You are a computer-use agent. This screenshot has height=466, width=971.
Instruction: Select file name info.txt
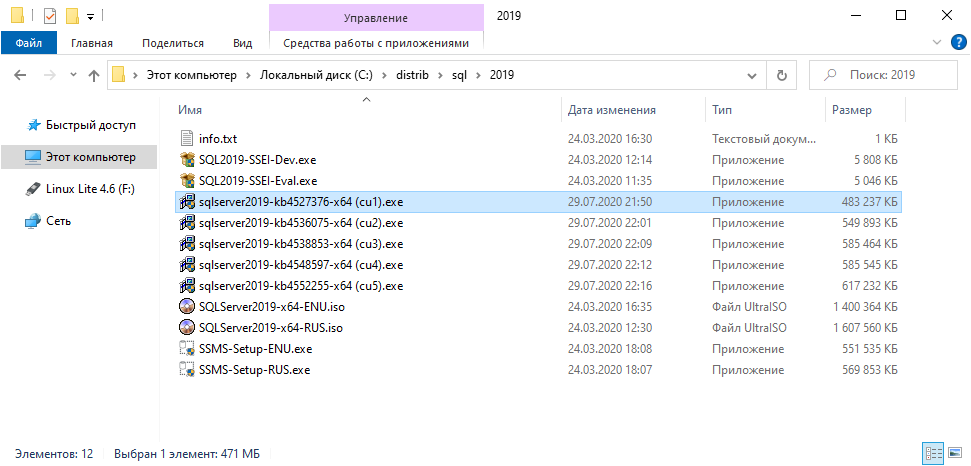coord(218,139)
